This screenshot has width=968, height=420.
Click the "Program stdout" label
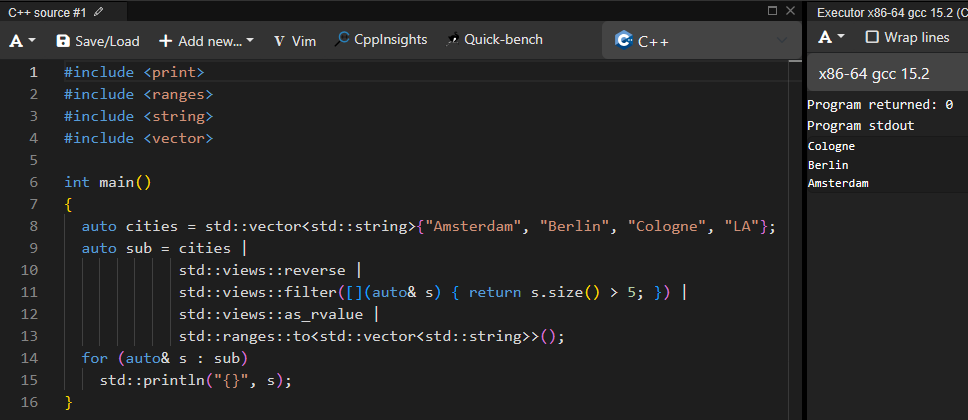click(x=861, y=125)
